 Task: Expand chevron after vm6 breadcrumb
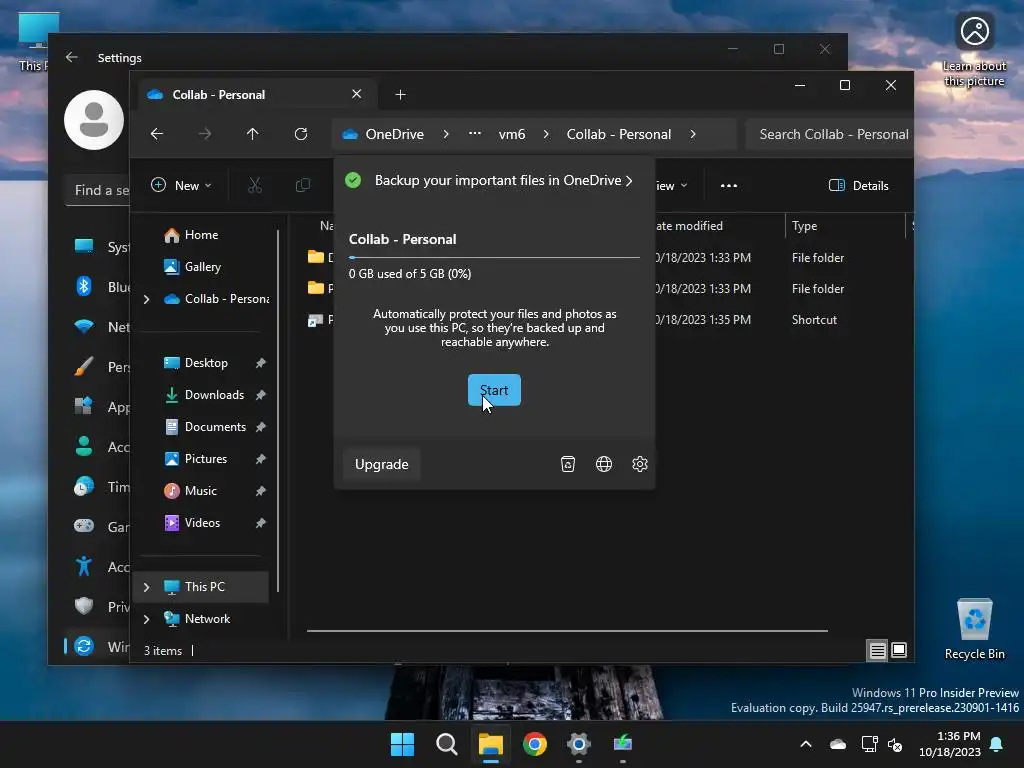pos(546,134)
